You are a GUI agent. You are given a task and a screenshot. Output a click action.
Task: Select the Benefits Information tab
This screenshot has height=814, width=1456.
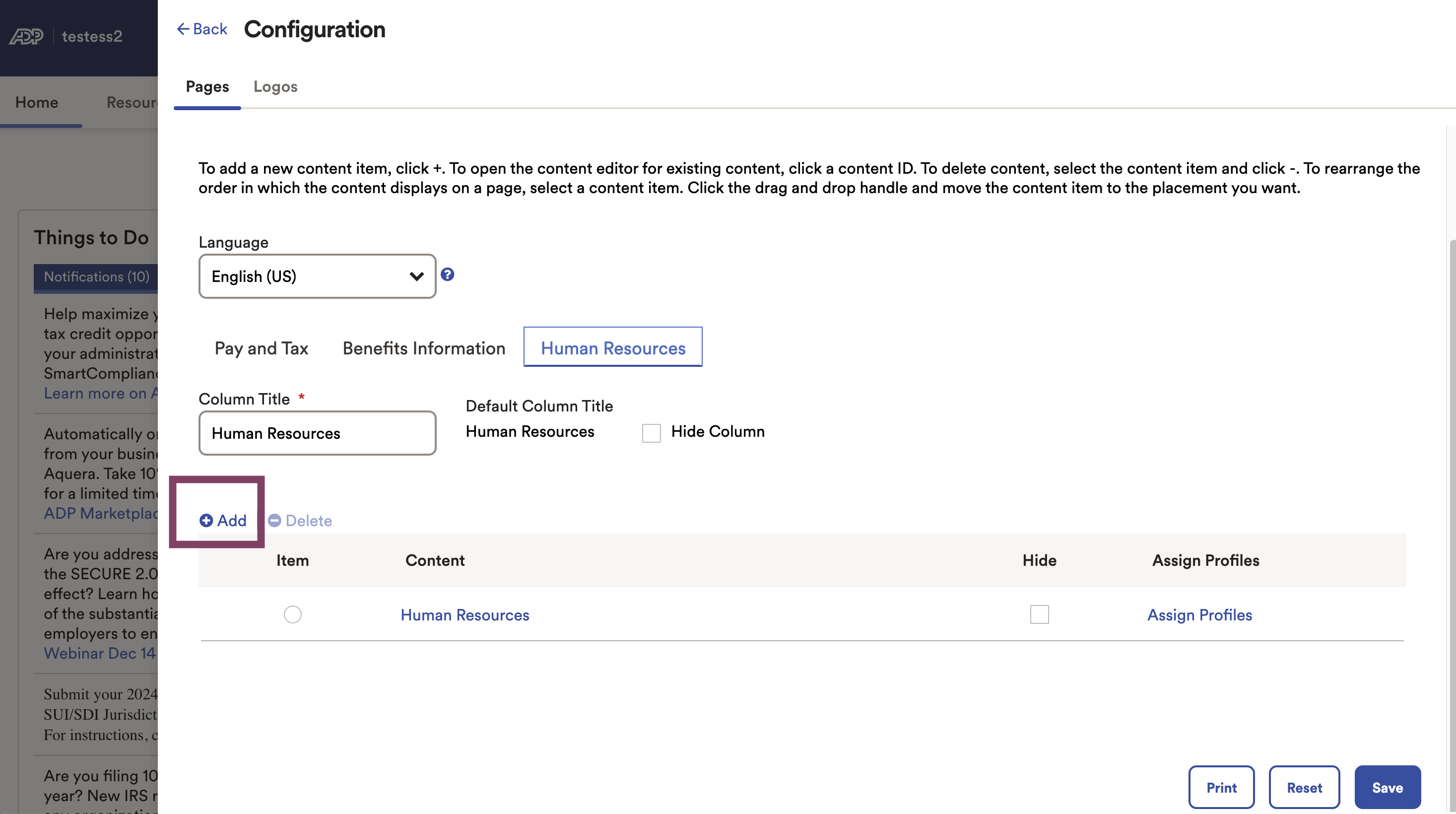coord(424,348)
